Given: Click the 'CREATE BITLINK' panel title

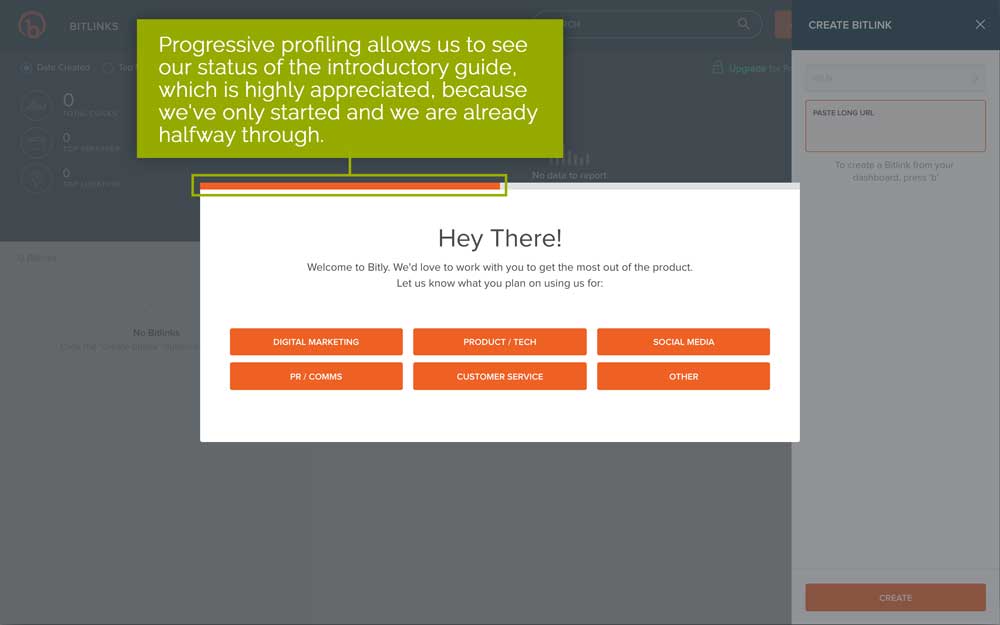Looking at the screenshot, I should coord(849,25).
